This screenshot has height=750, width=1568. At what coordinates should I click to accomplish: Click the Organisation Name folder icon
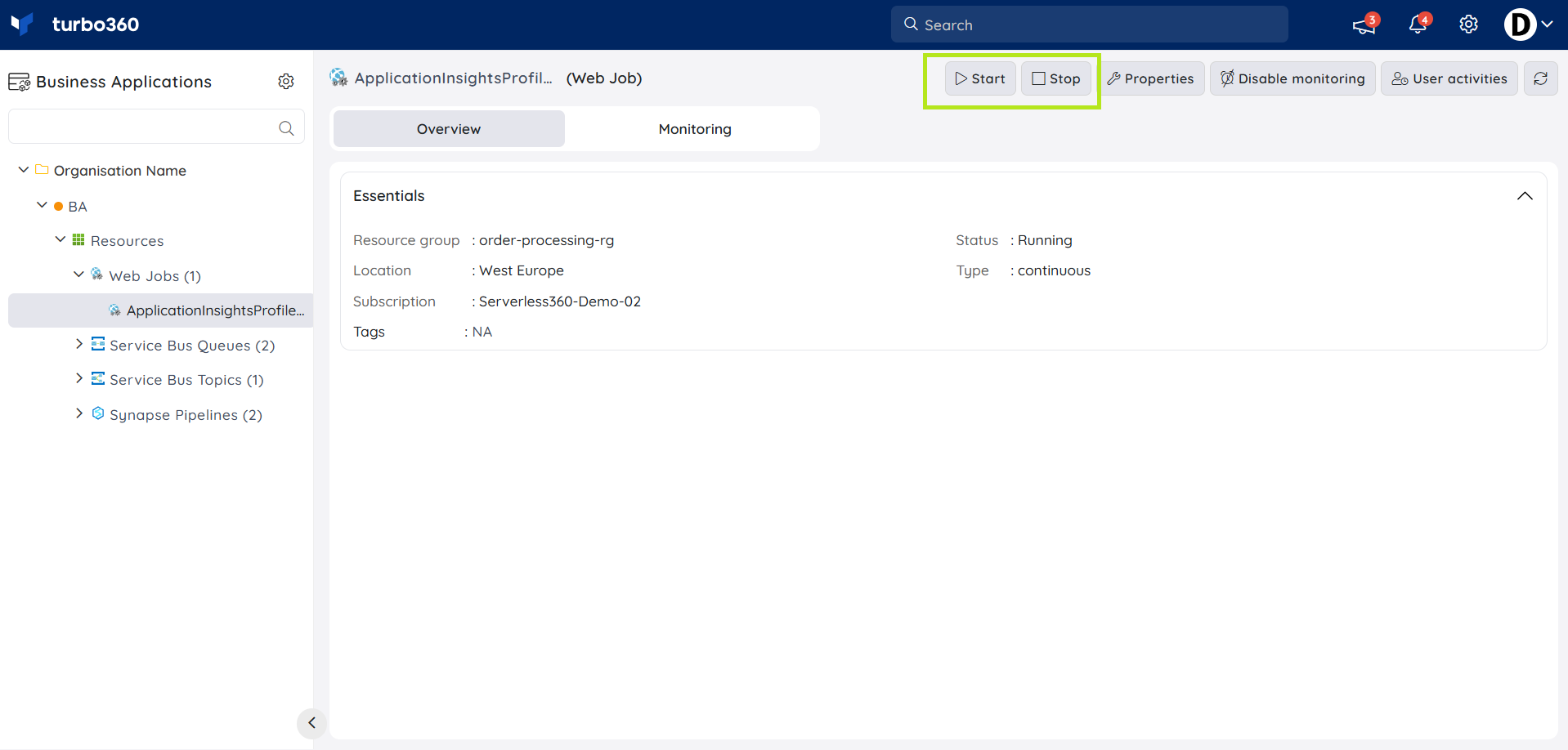coord(42,170)
